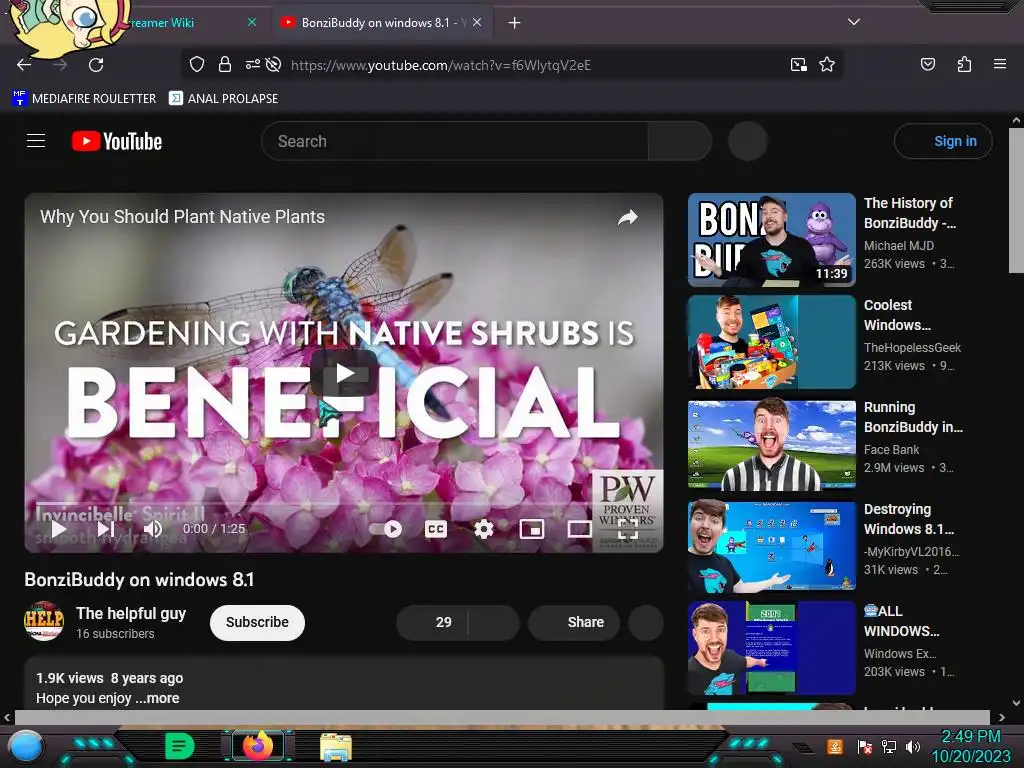Click the vertical page scrollbar thumb

tap(1016, 200)
